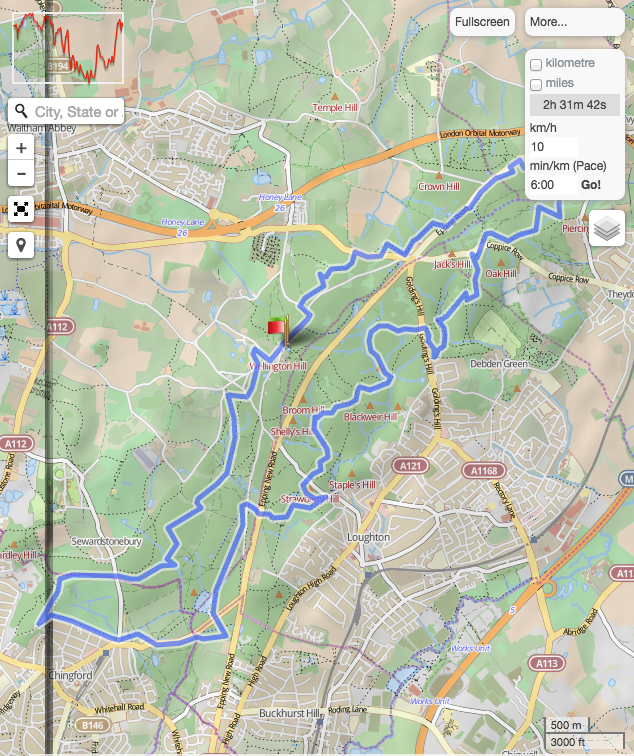Open the More... menu
The width and height of the screenshot is (634, 756).
tap(574, 22)
